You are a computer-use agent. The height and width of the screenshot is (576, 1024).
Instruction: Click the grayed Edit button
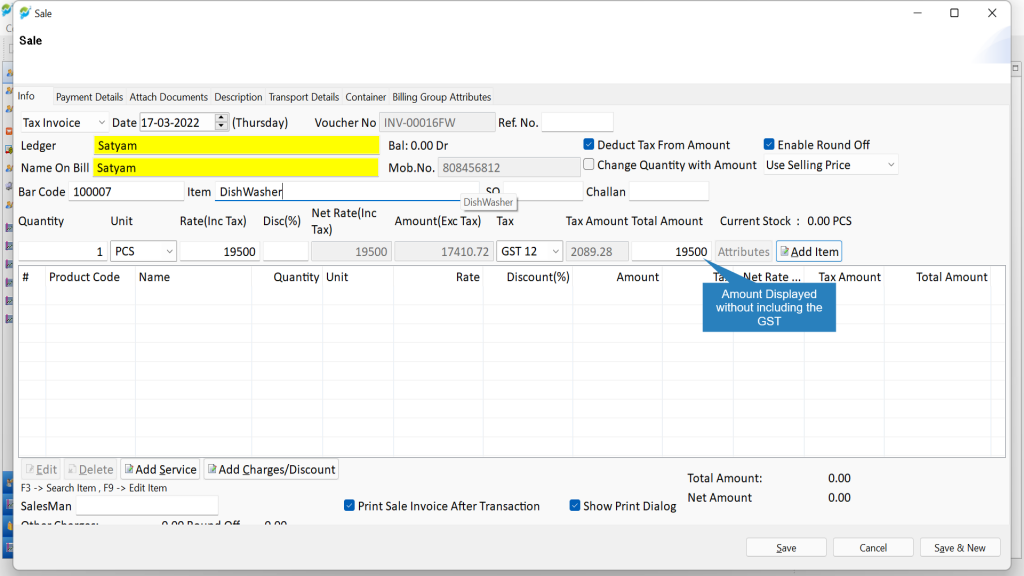click(x=41, y=470)
